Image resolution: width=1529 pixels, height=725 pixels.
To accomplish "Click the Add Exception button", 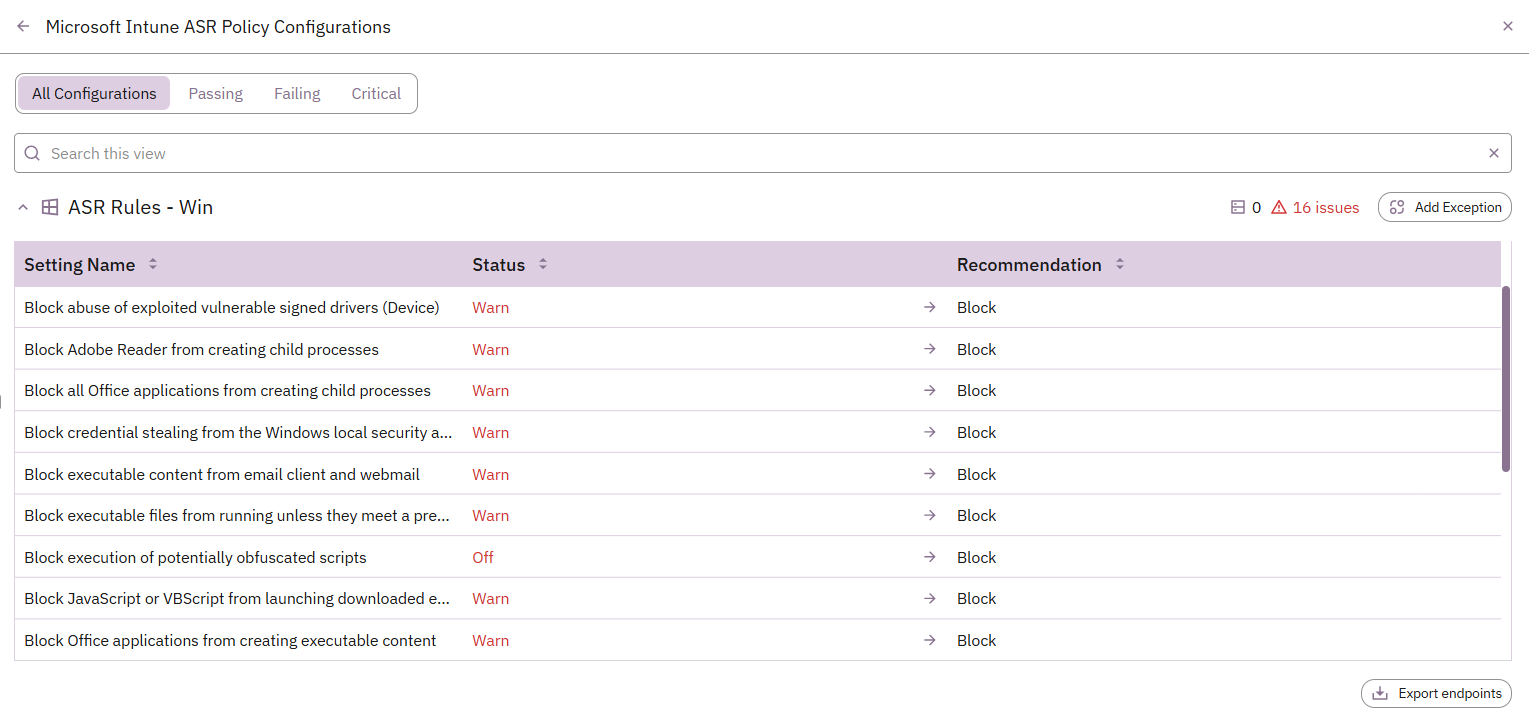I will pos(1444,207).
